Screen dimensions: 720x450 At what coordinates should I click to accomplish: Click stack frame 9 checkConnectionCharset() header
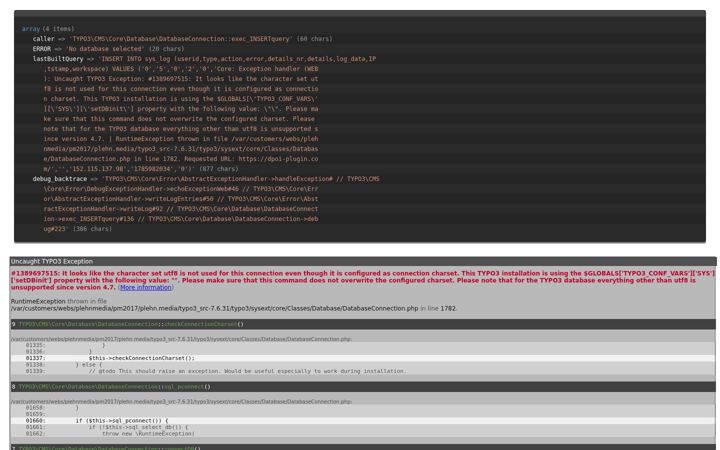click(x=363, y=324)
